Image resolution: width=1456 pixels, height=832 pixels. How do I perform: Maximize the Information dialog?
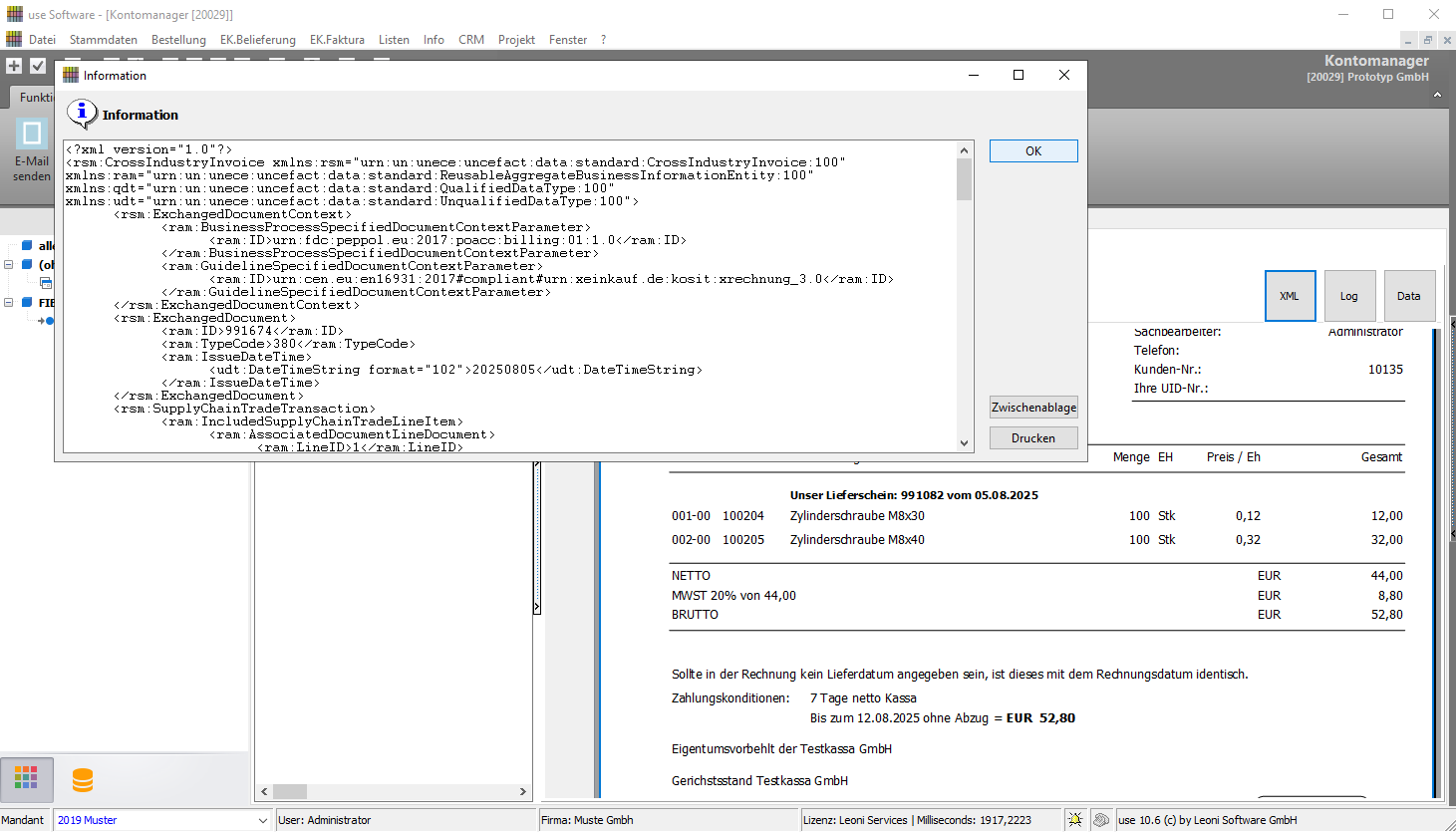pyautogui.click(x=1019, y=75)
